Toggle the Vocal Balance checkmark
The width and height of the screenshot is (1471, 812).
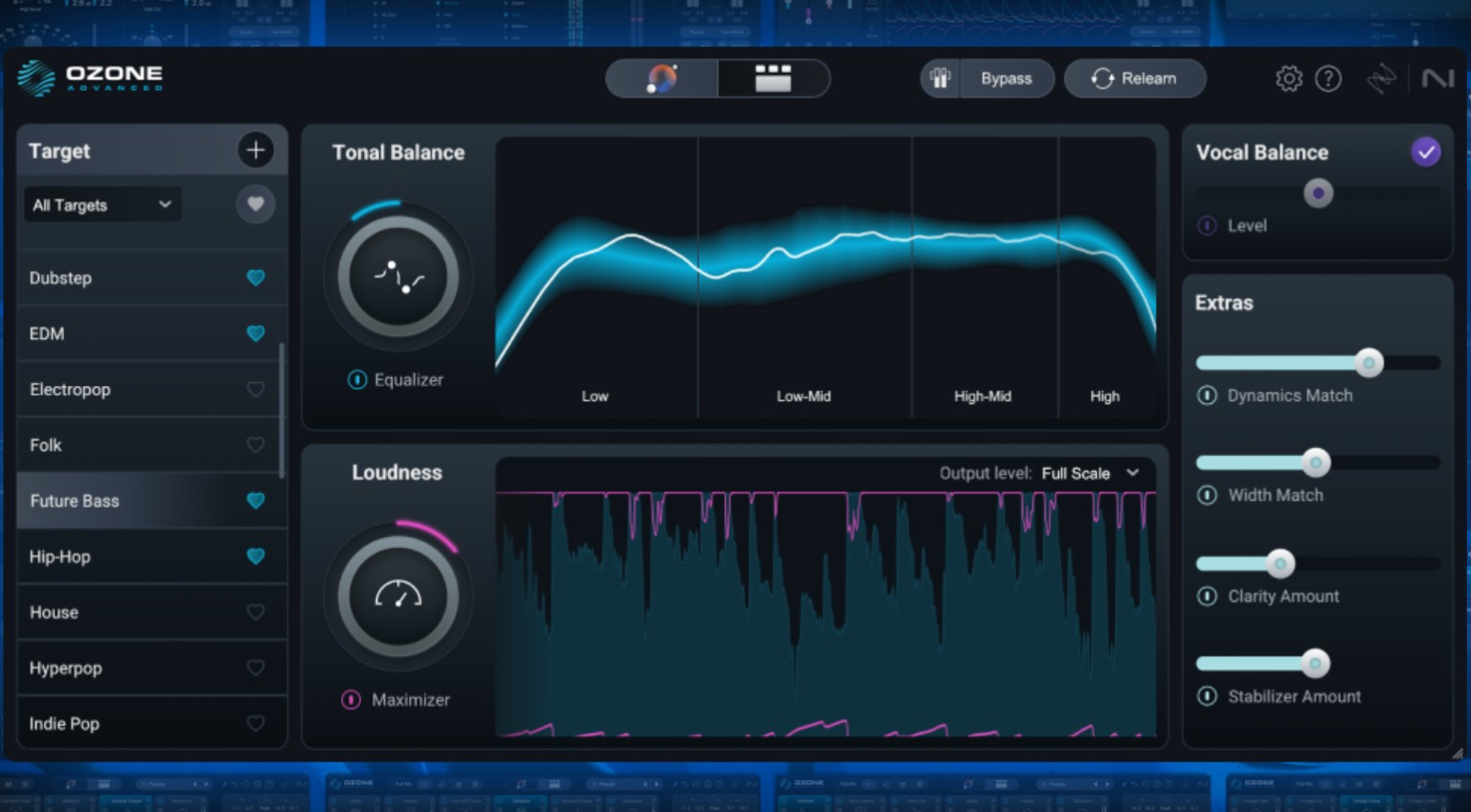point(1426,151)
